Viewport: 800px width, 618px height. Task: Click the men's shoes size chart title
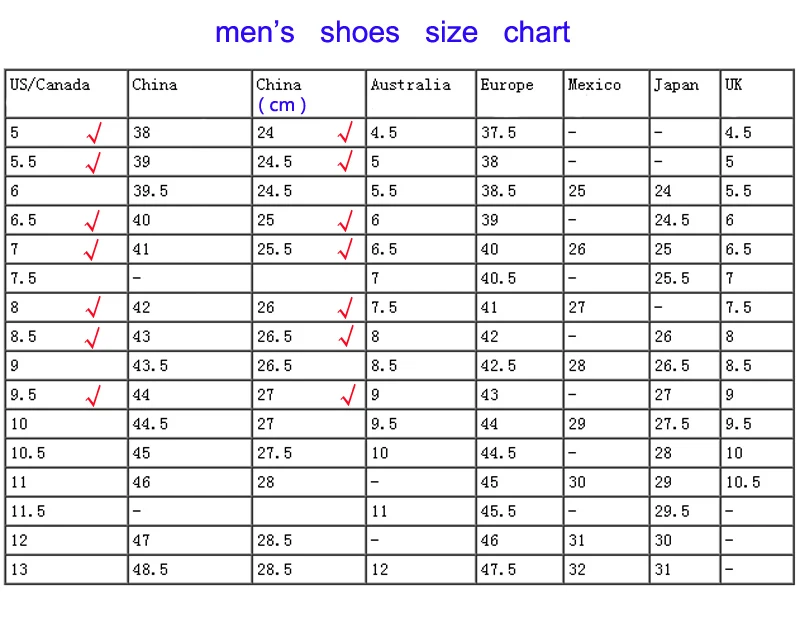(392, 32)
